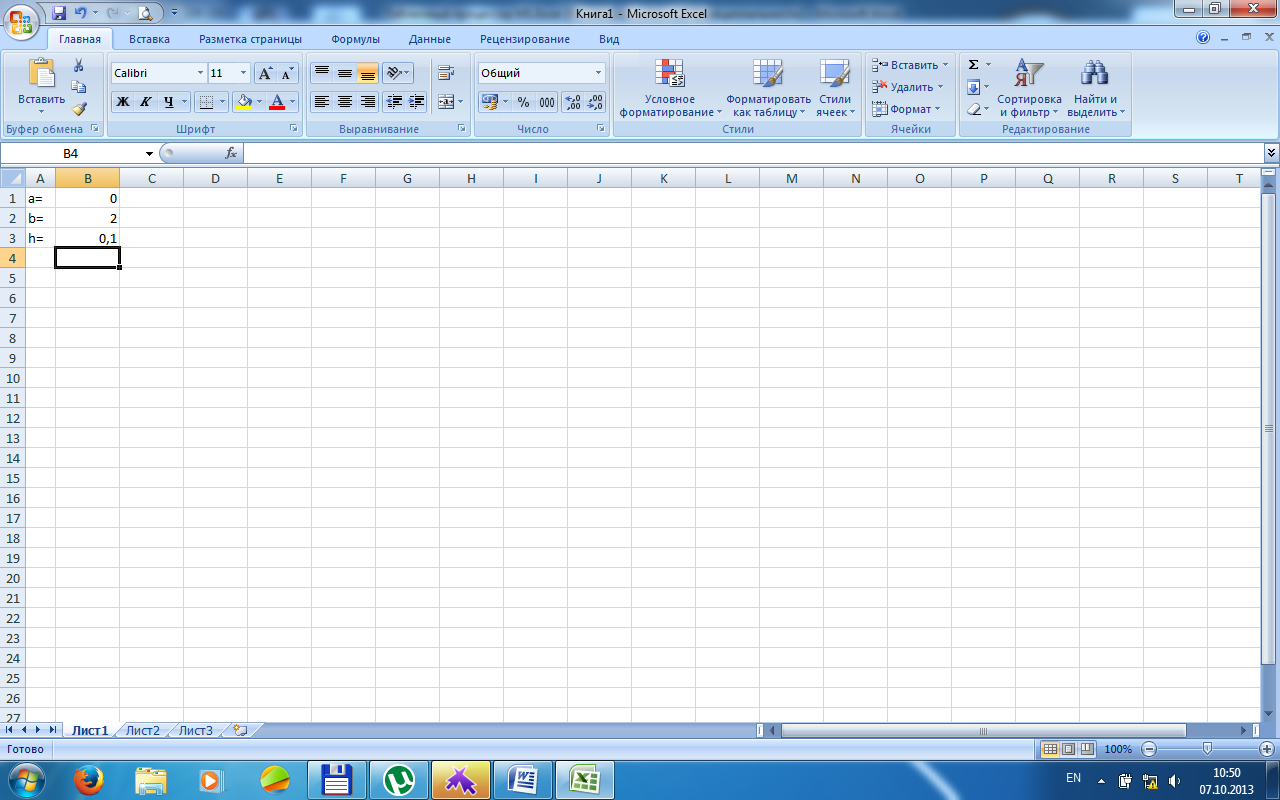Open the font size dropdown

point(243,73)
